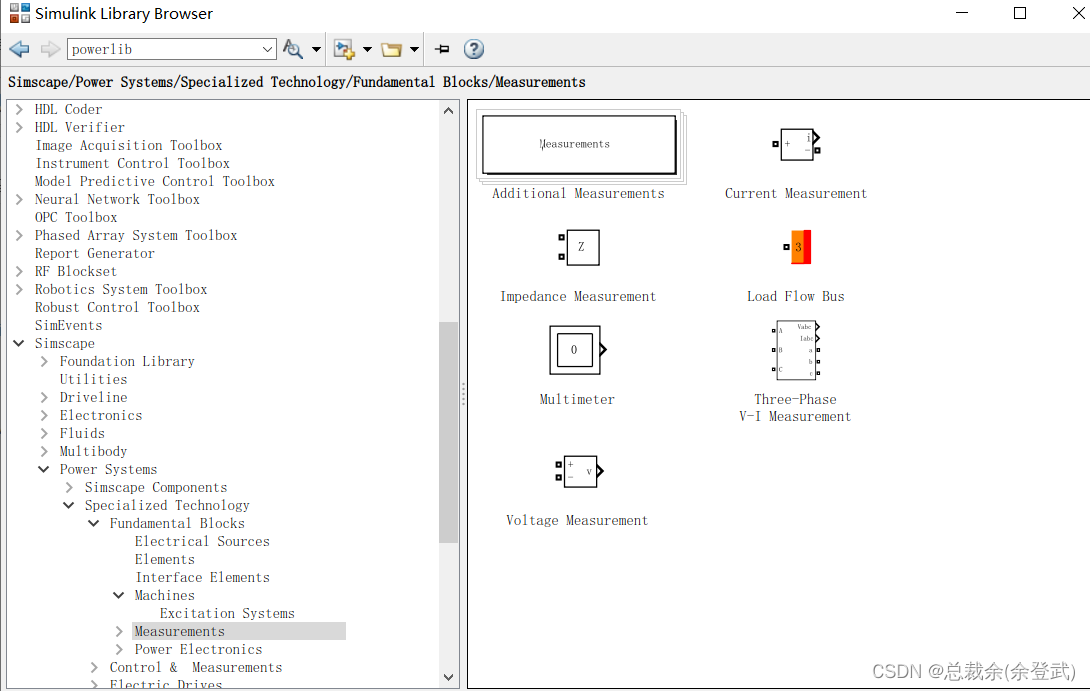
Task: Open new model dropdown arrow
Action: pos(368,49)
